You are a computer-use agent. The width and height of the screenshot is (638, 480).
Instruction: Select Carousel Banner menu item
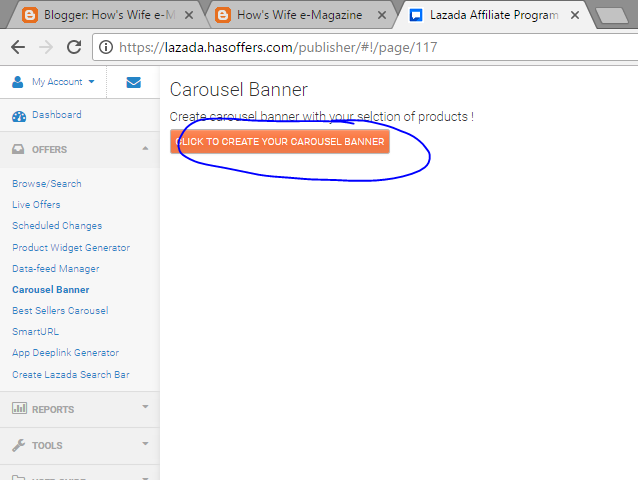pyautogui.click(x=51, y=290)
